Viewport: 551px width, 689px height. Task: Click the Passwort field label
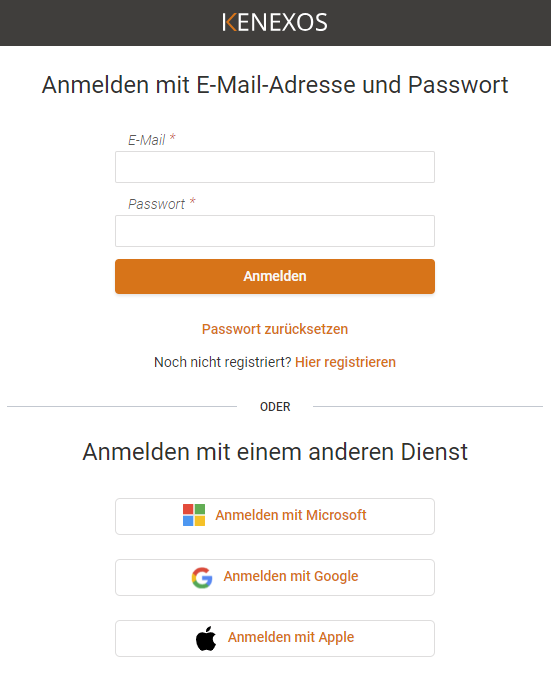[x=156, y=204]
